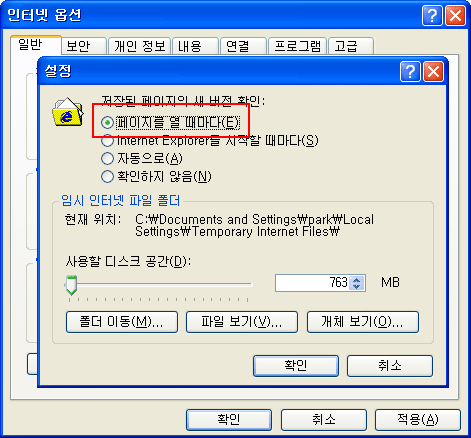Screen dimensions: 471x438
Task: Click the 폴더 이동 button
Action: pos(122,322)
